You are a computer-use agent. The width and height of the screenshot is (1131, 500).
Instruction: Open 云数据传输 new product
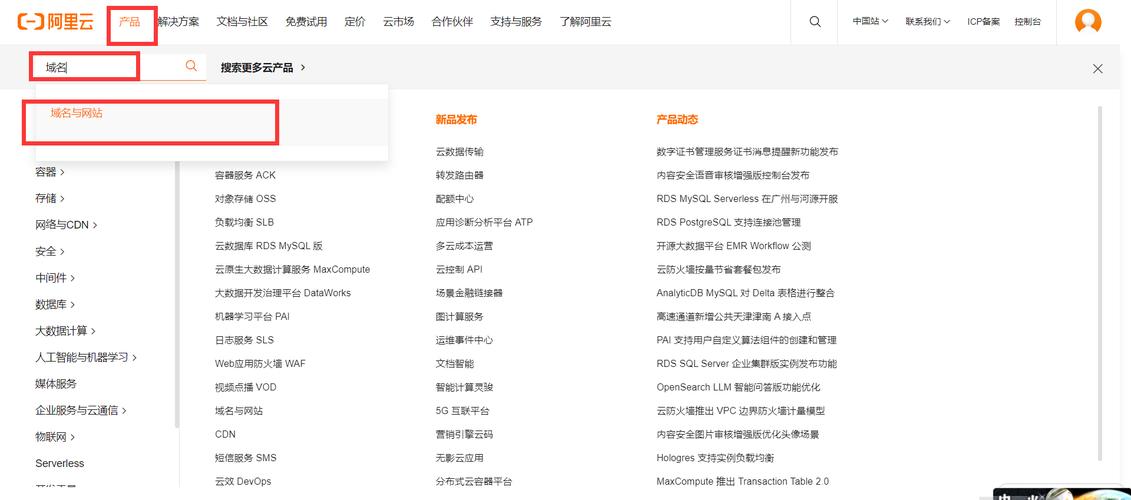(459, 152)
